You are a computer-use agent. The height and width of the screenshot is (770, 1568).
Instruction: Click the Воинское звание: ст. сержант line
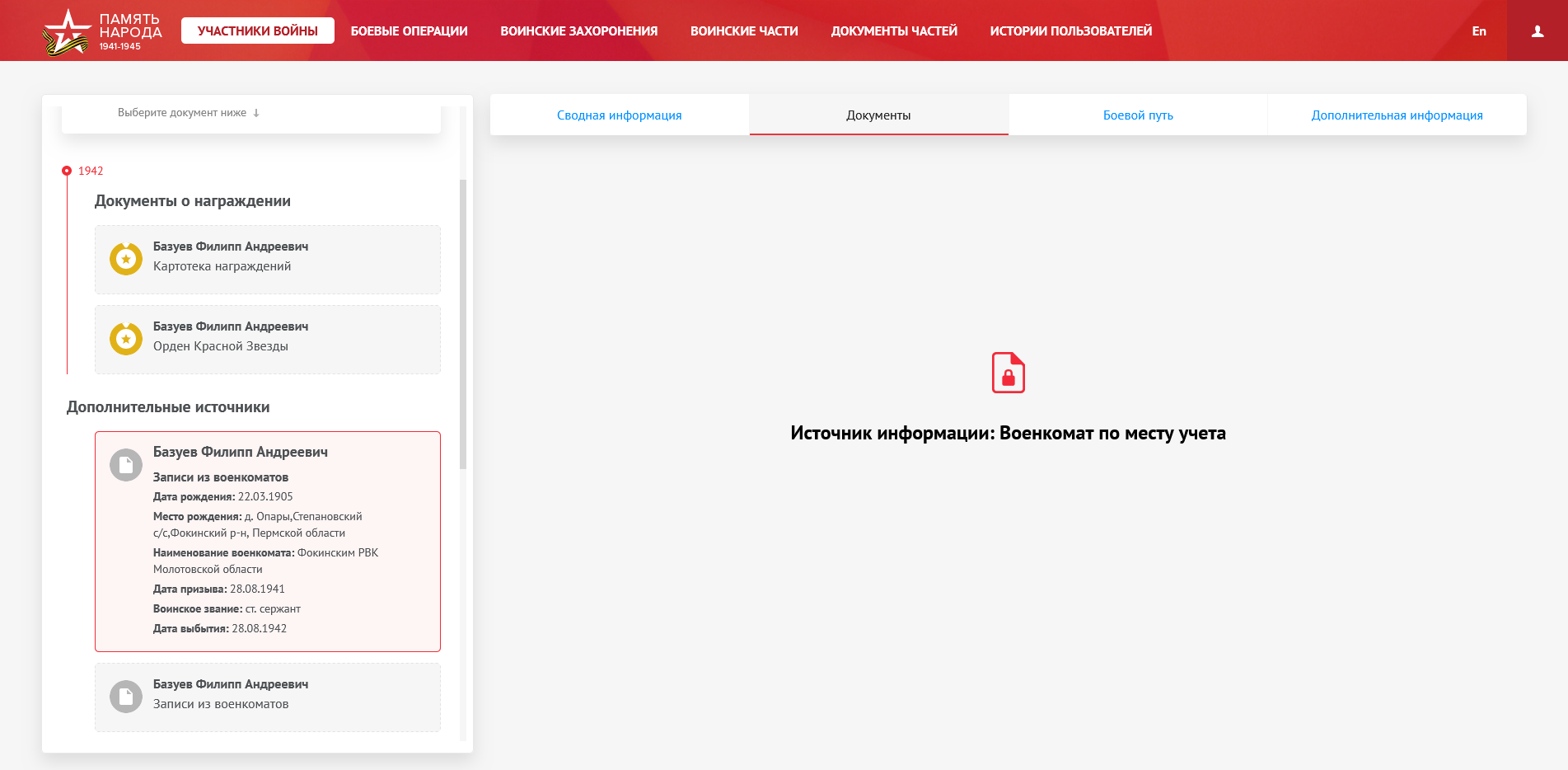(x=227, y=608)
